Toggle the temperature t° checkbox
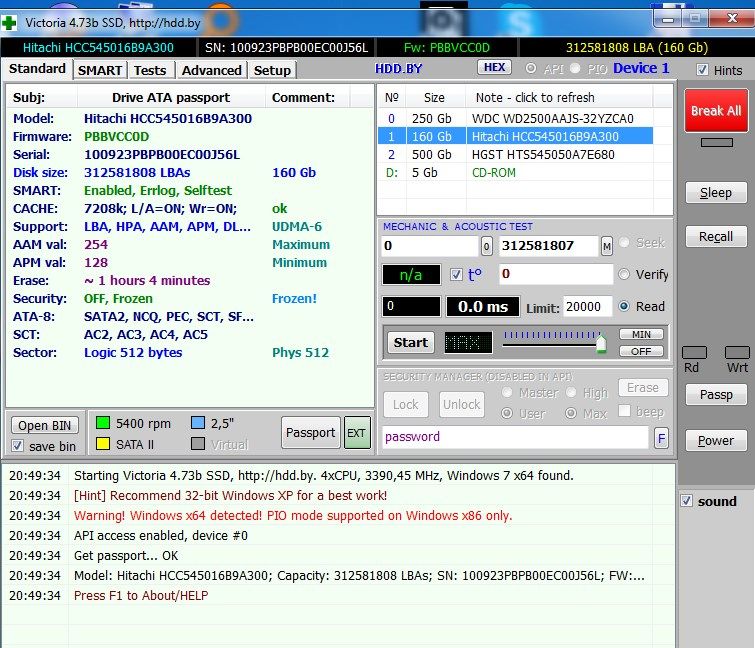 tap(456, 275)
